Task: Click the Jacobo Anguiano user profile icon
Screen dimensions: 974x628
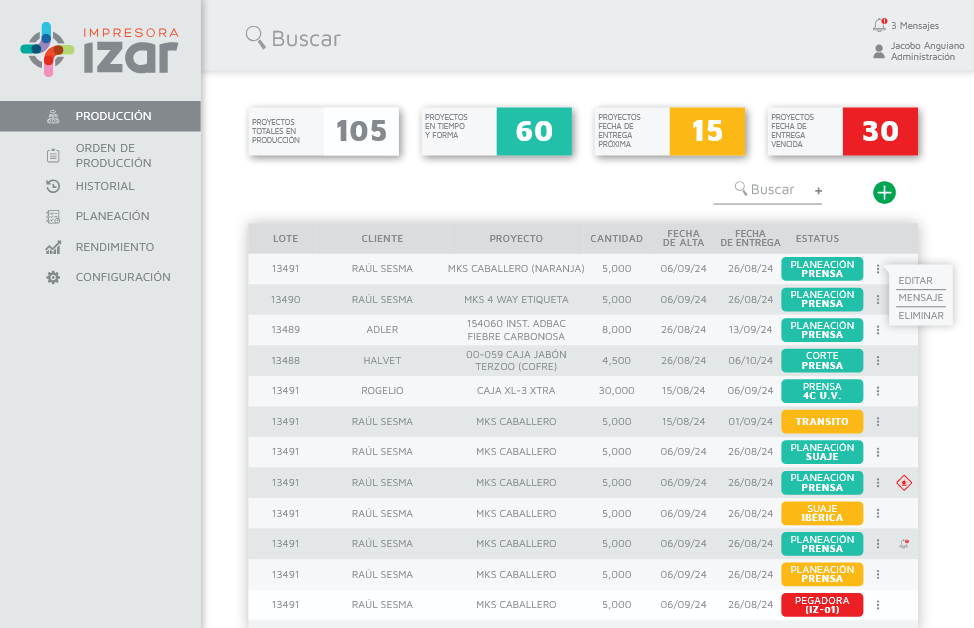Action: coord(879,51)
